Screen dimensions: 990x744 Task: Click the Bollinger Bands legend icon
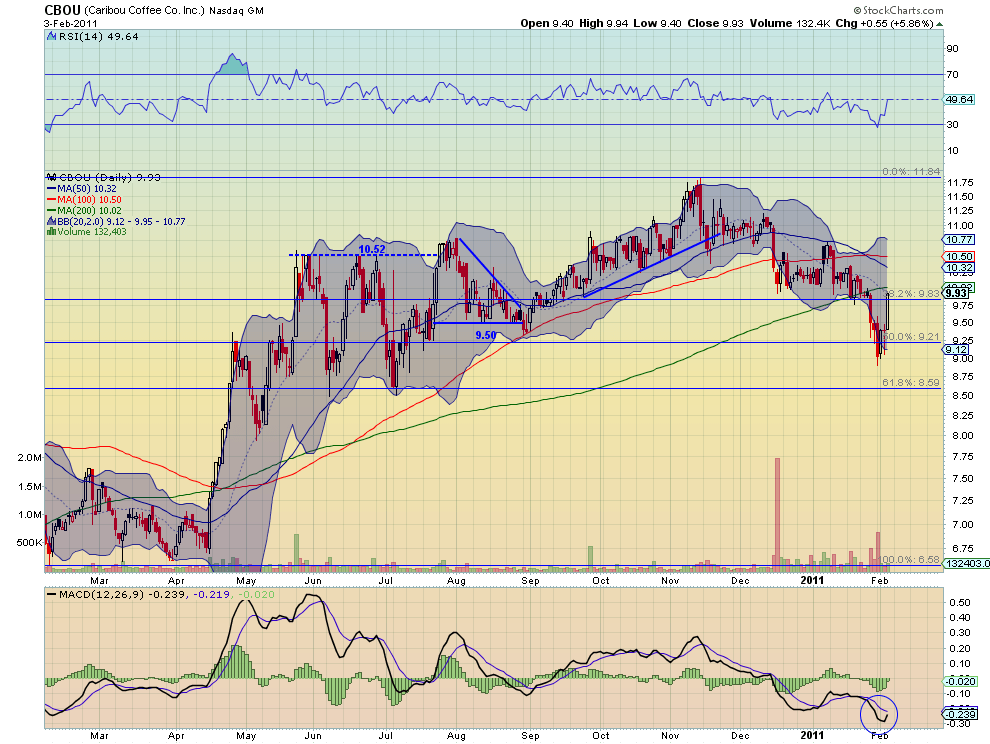click(x=51, y=222)
